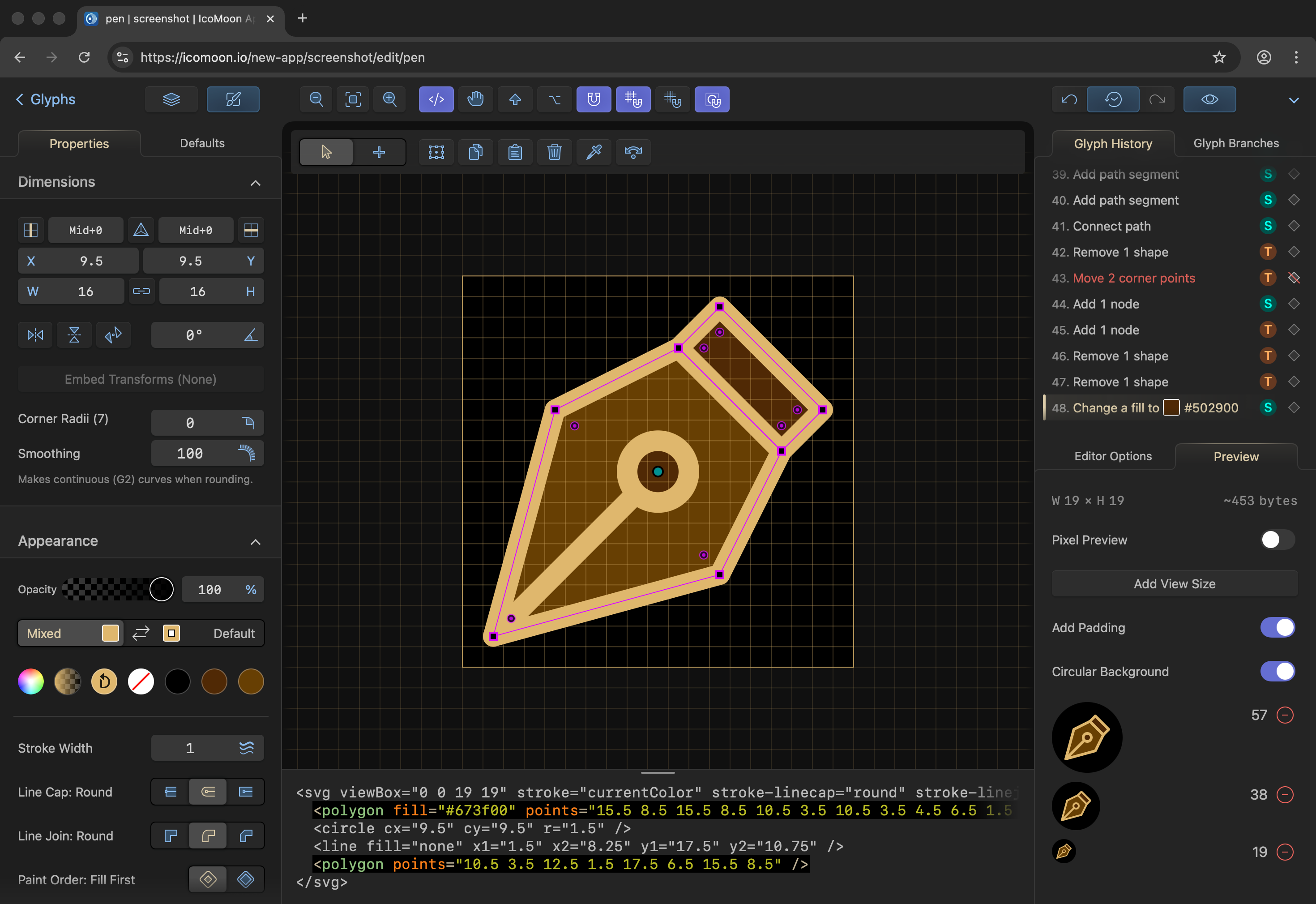Click the Delete (trash) icon above the canvas
Image resolution: width=1316 pixels, height=904 pixels.
click(x=554, y=152)
